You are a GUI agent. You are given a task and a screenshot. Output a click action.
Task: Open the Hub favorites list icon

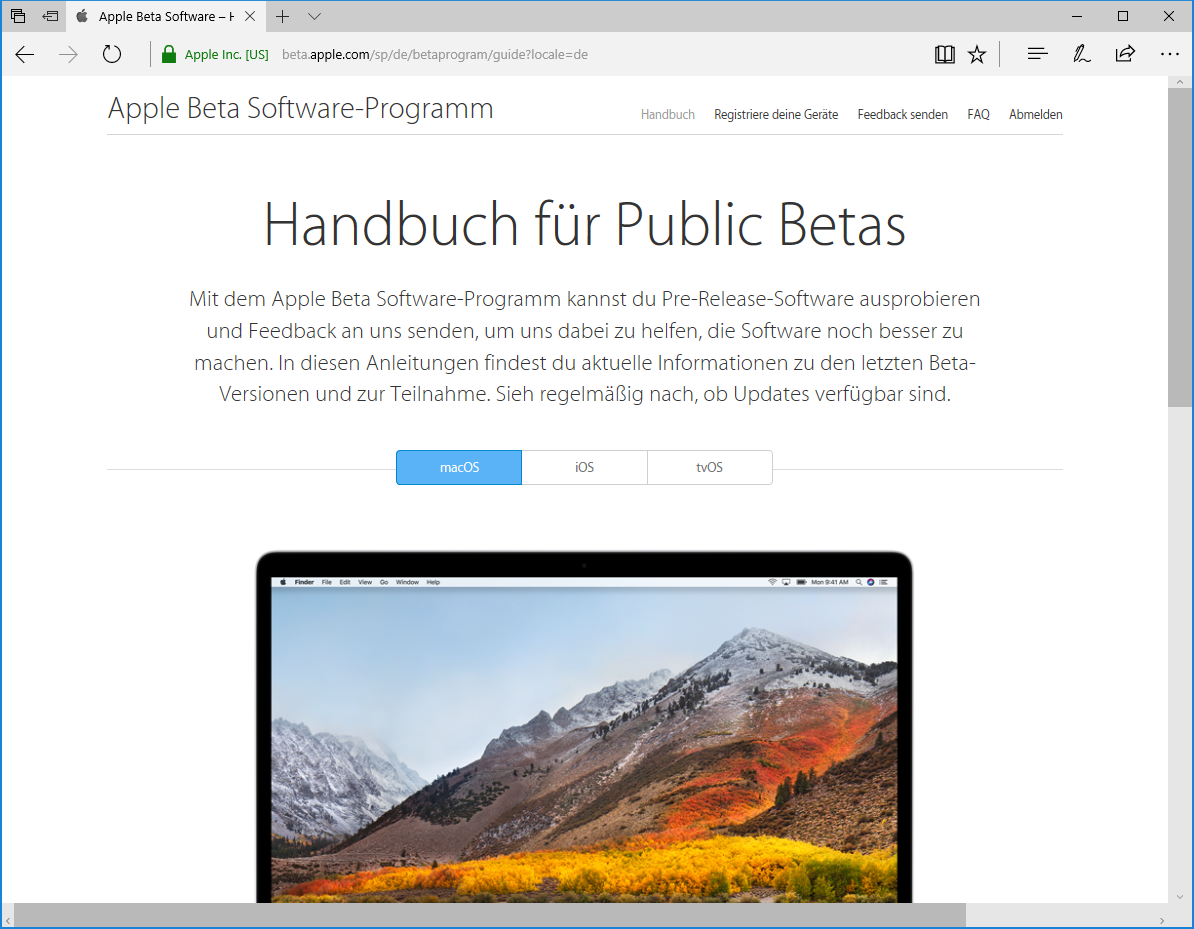[1037, 55]
